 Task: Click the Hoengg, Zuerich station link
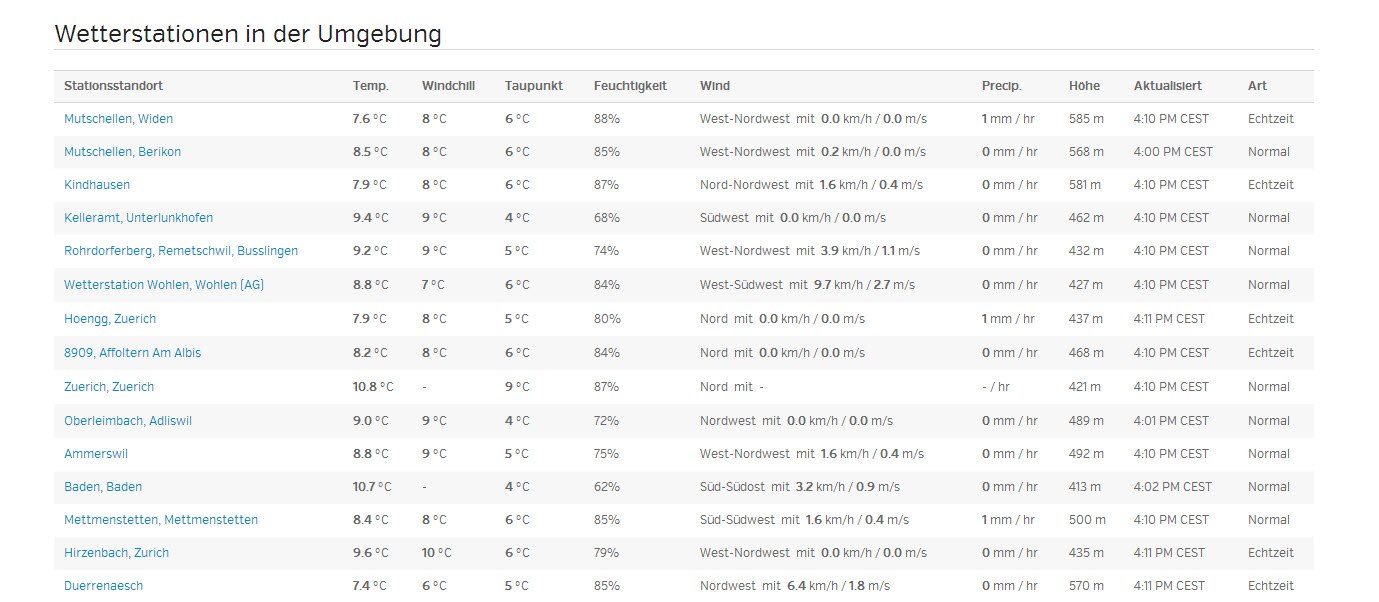[x=110, y=319]
